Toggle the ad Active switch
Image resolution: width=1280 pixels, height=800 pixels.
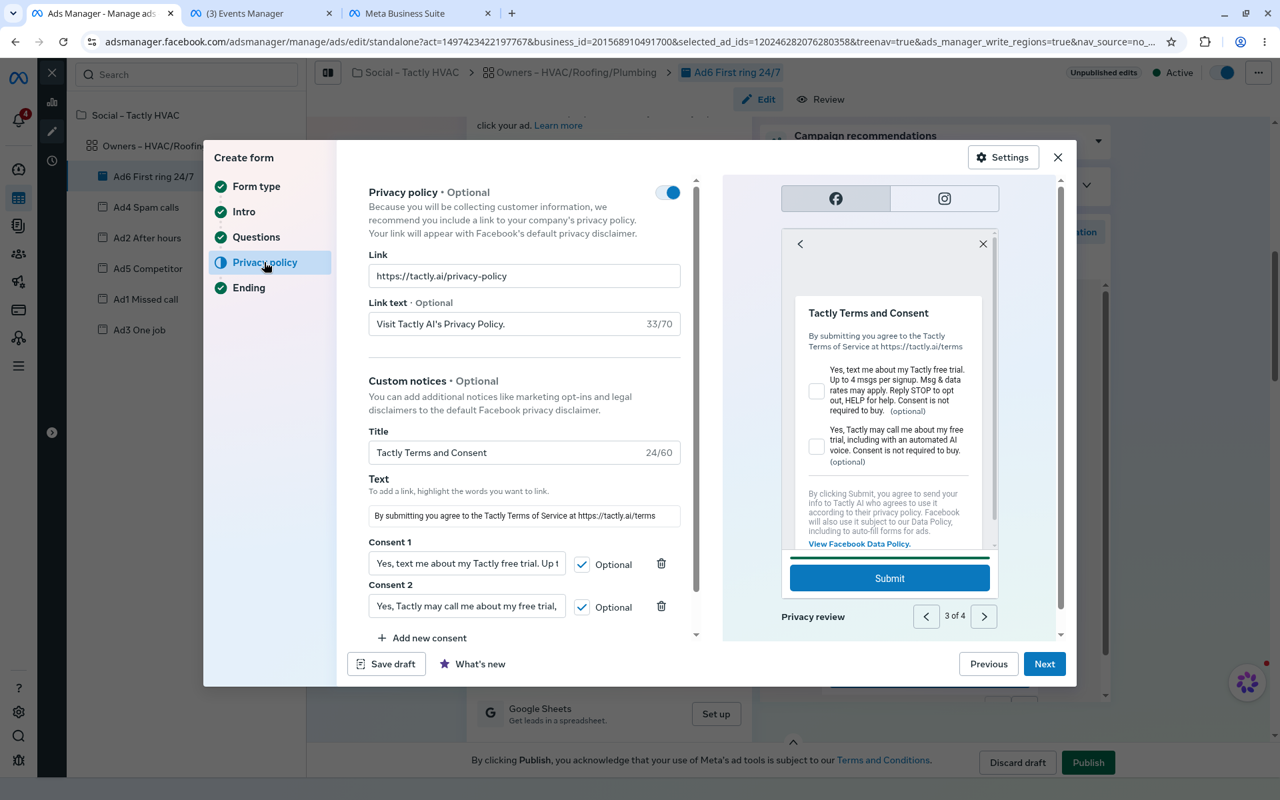(x=1222, y=73)
